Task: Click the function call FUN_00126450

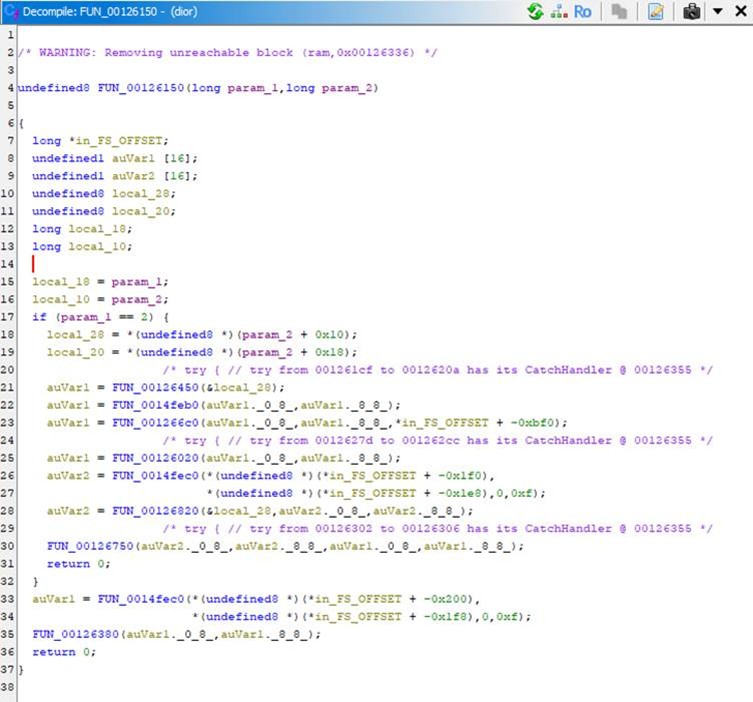Action: coord(155,387)
